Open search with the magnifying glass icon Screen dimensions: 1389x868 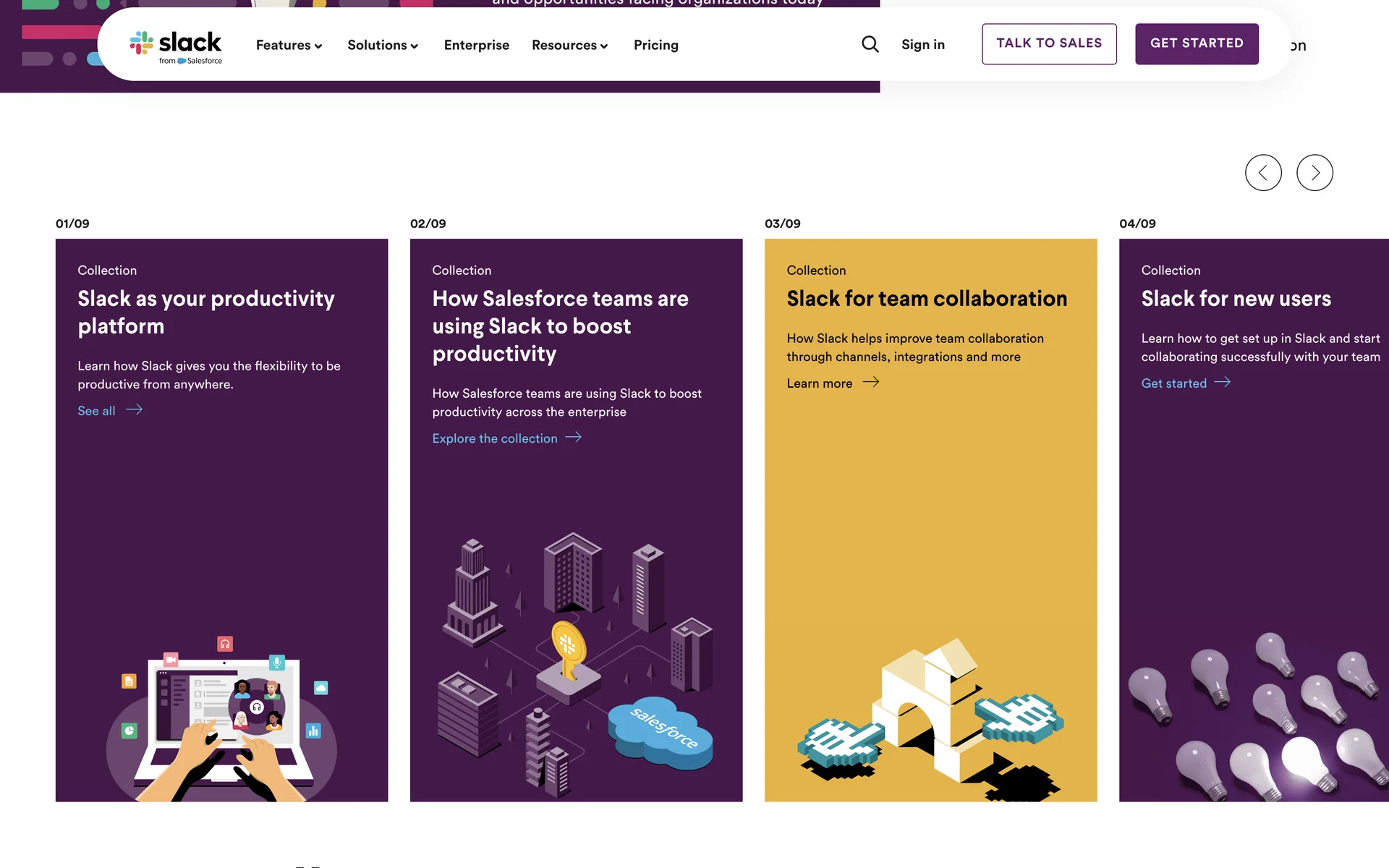870,44
